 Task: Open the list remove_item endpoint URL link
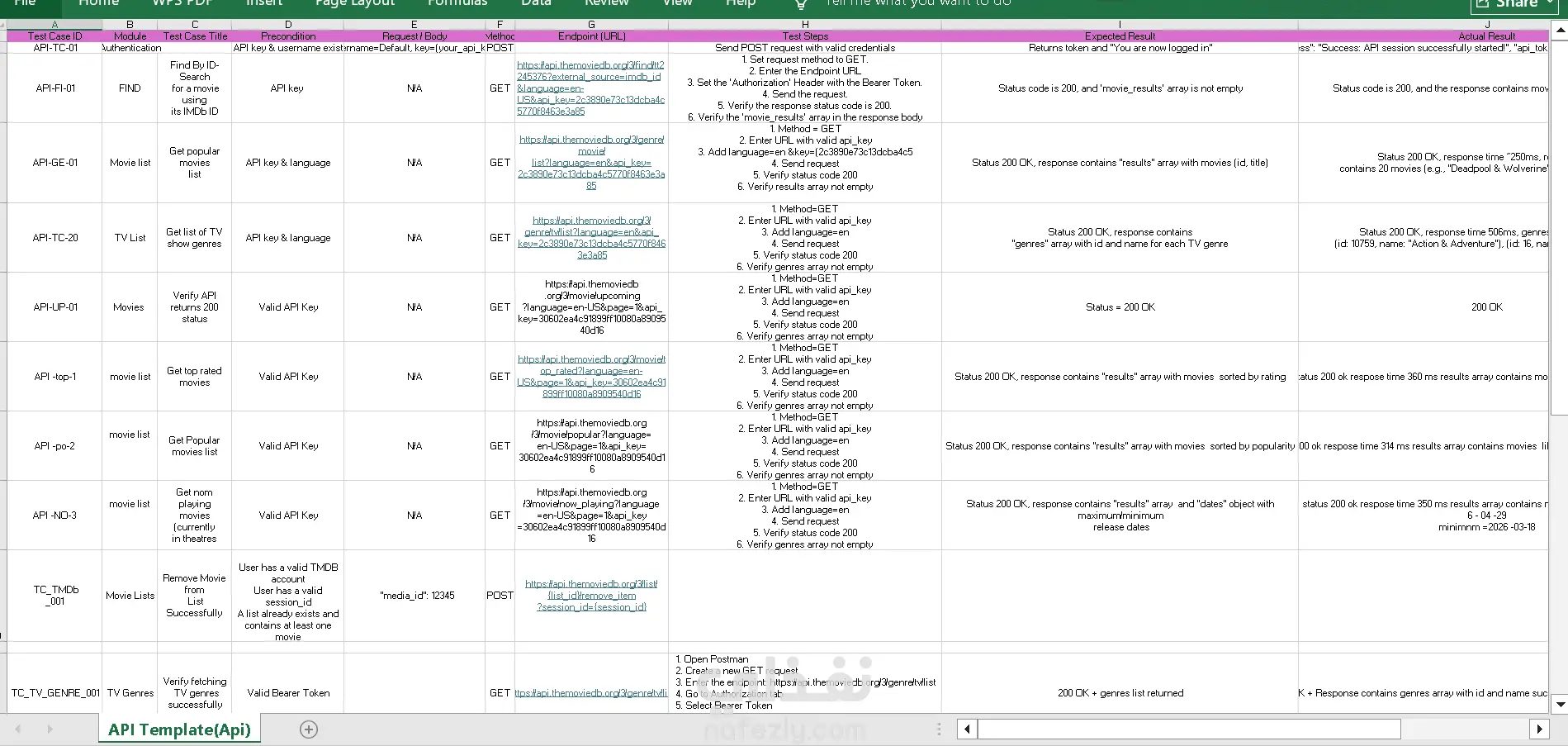[591, 596]
